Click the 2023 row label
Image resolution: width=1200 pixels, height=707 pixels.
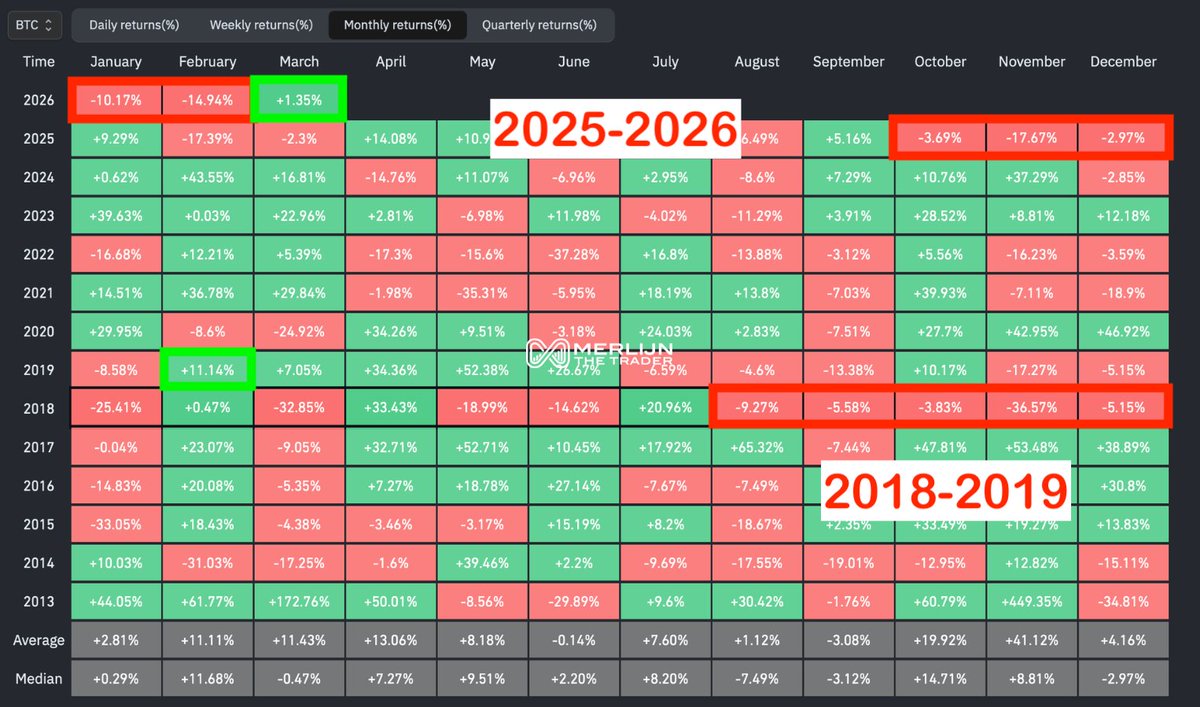point(39,216)
